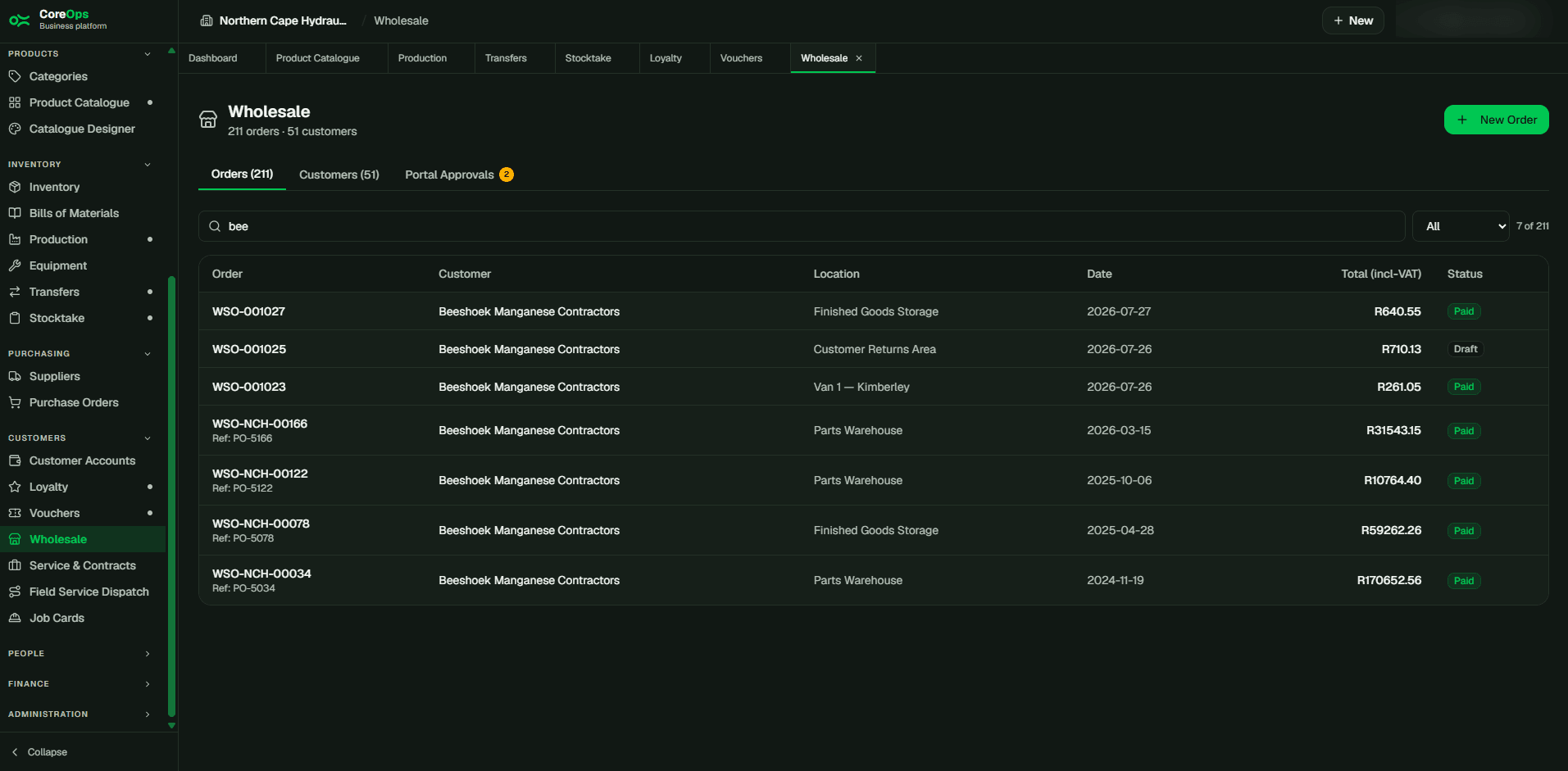Click the R170652.56 total
The image size is (1568, 771).
pos(1388,580)
